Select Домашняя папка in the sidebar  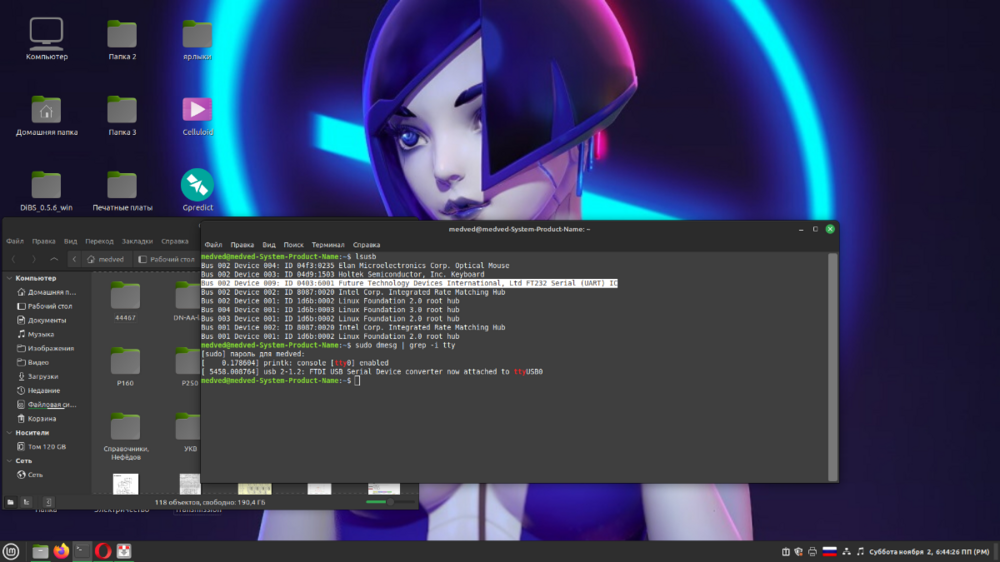(x=46, y=292)
